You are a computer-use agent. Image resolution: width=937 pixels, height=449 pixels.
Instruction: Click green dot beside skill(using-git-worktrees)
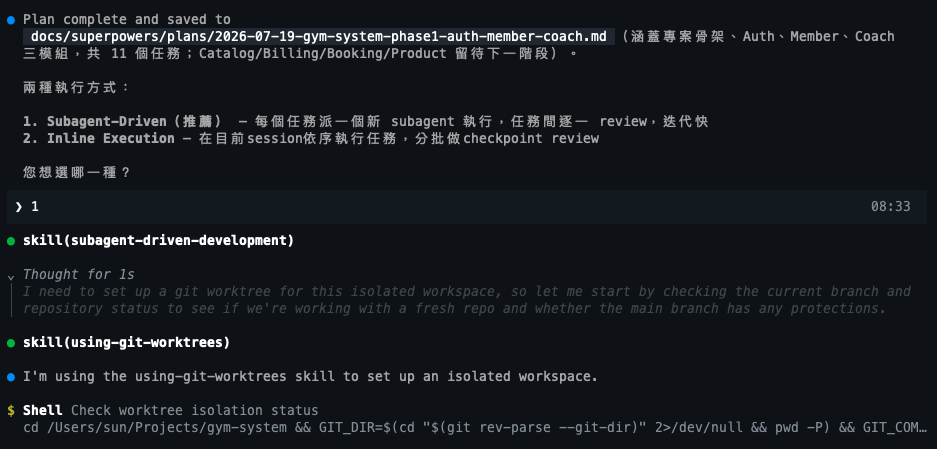(x=11, y=343)
